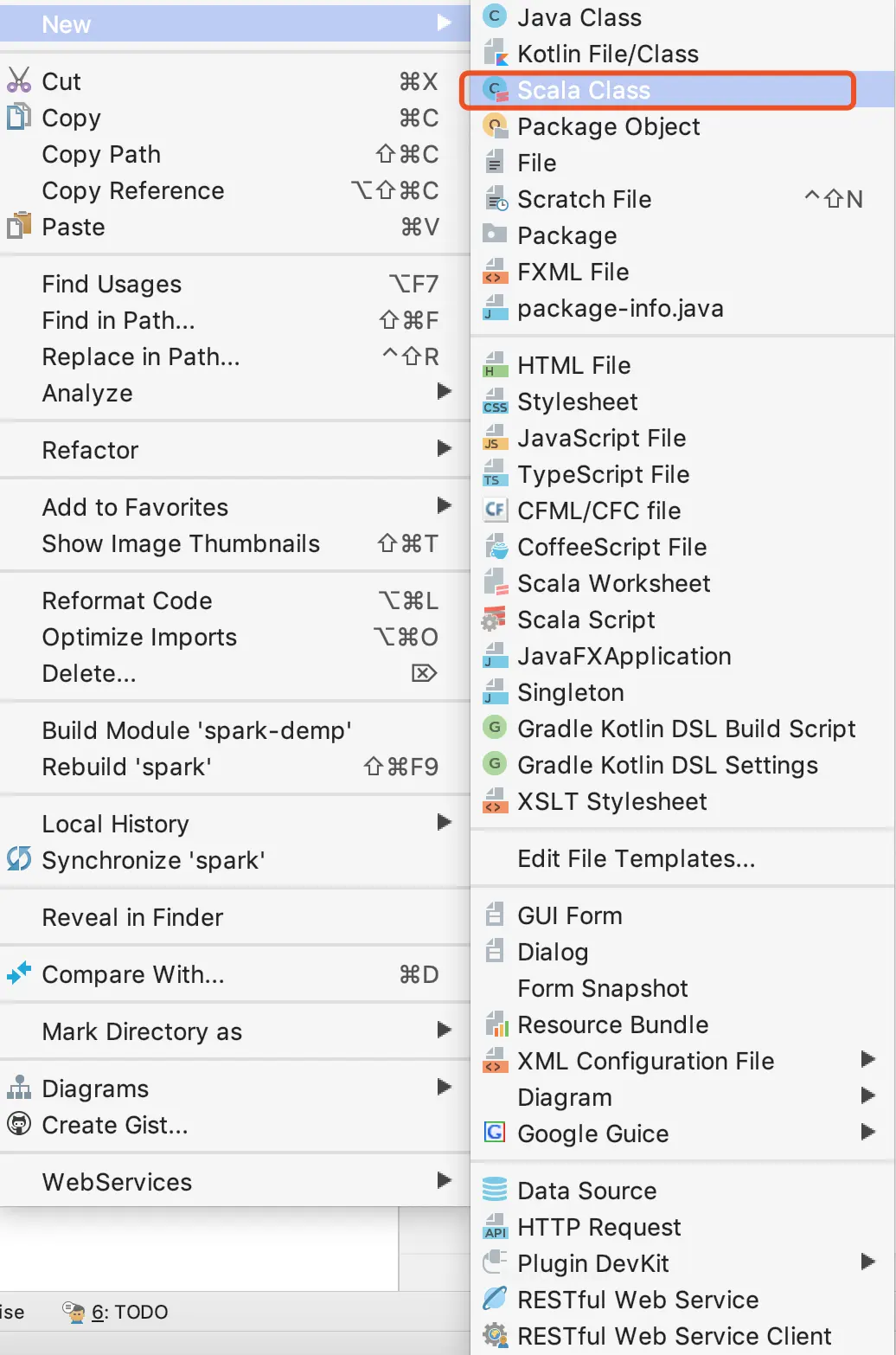Image resolution: width=896 pixels, height=1355 pixels.
Task: Click the Create Gist GitHub icon
Action: coord(18,1124)
